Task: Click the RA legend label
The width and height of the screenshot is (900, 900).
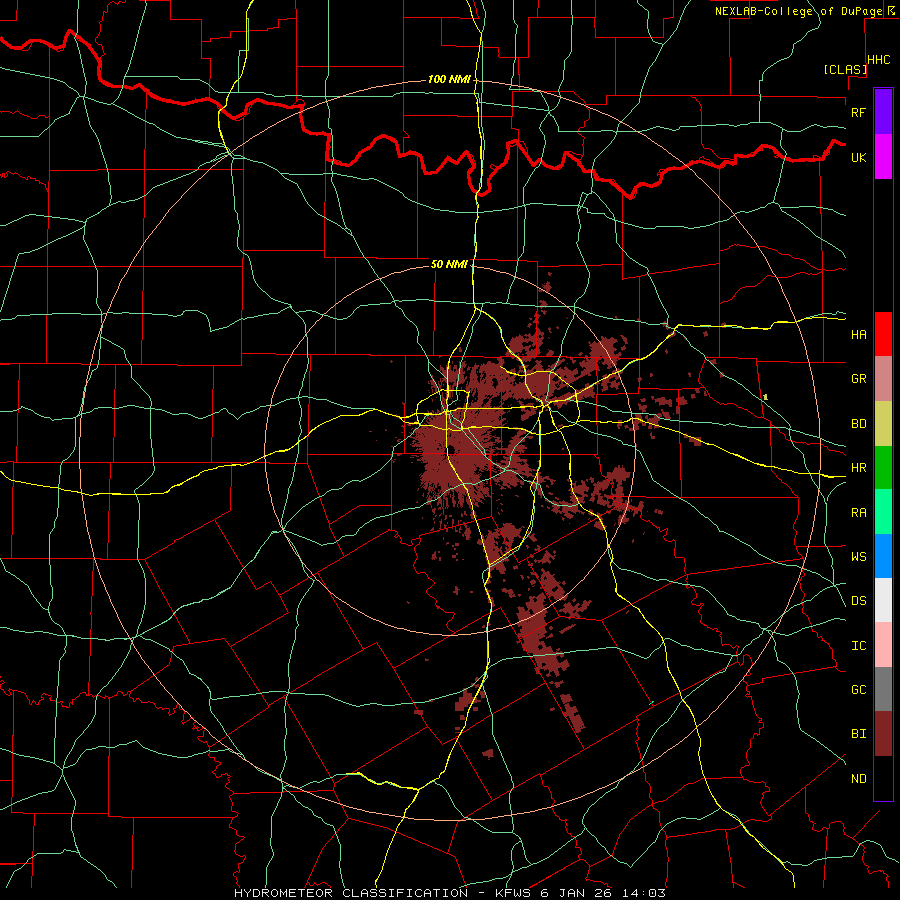Action: coord(858,512)
